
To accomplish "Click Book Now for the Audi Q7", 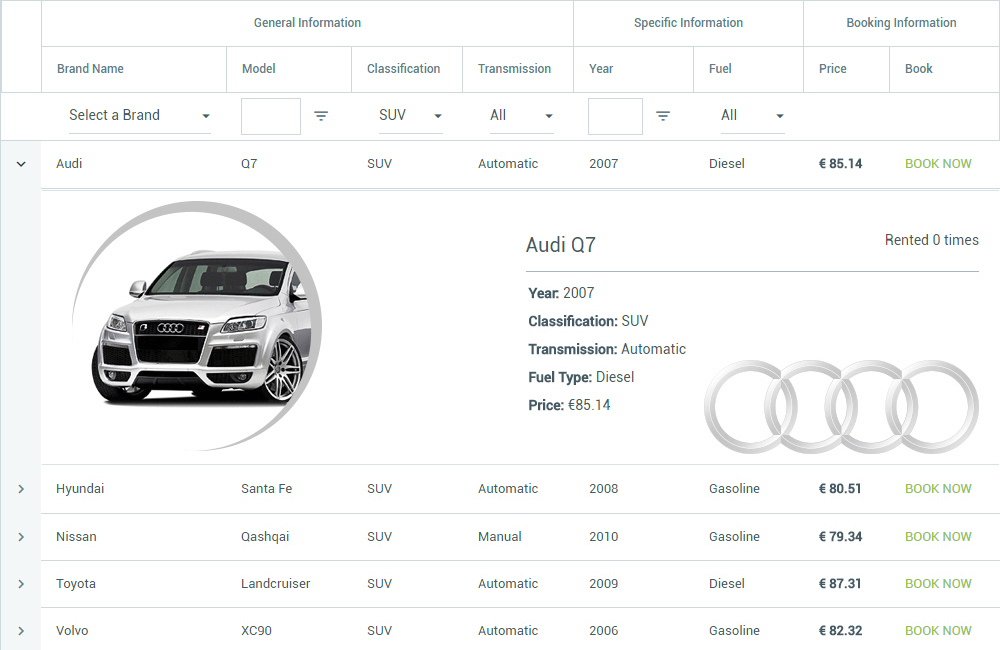I will [x=938, y=164].
